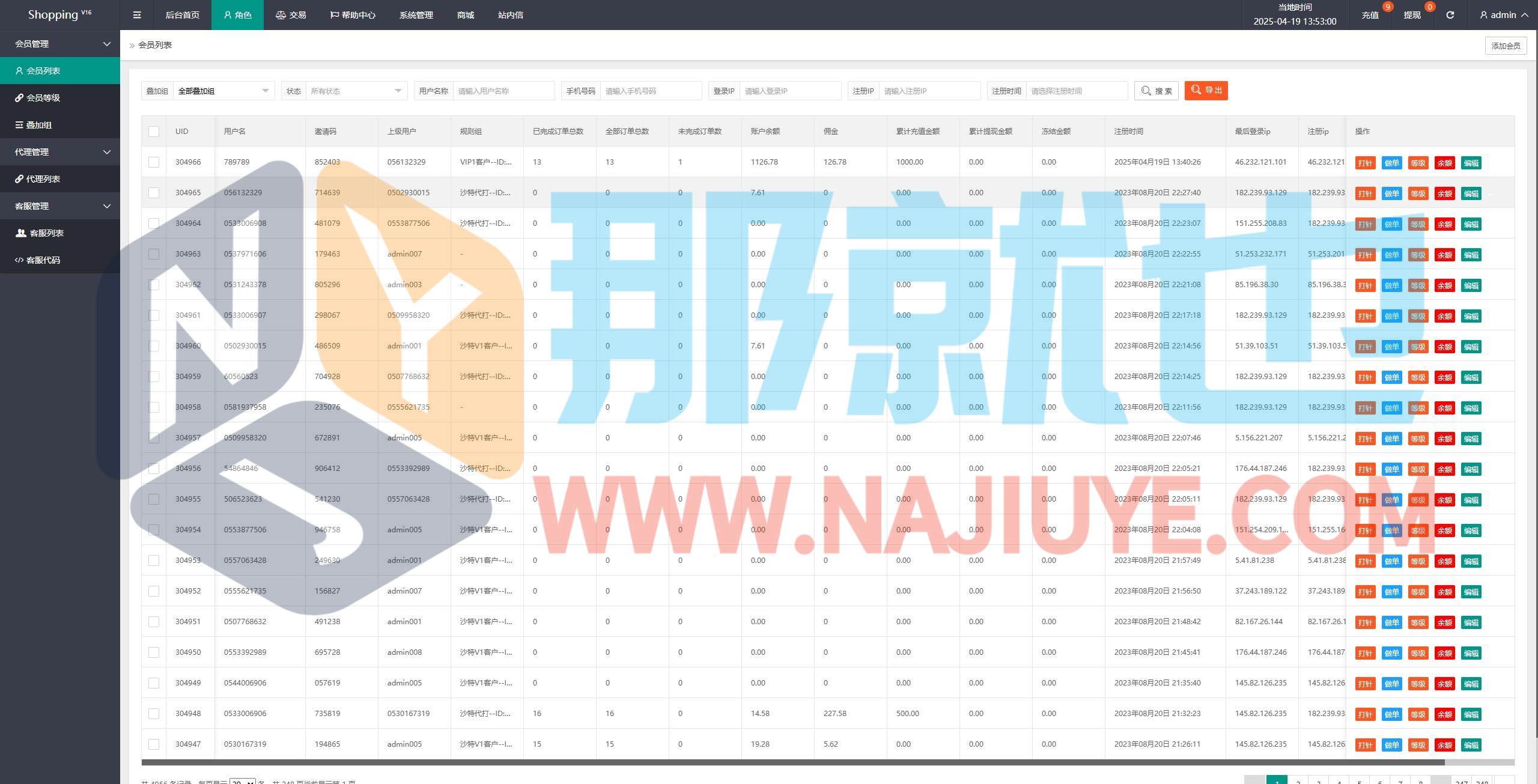Screen dimensions: 1538x784
Task: Open 客服代码 code sidebar item
Action: click(x=42, y=260)
